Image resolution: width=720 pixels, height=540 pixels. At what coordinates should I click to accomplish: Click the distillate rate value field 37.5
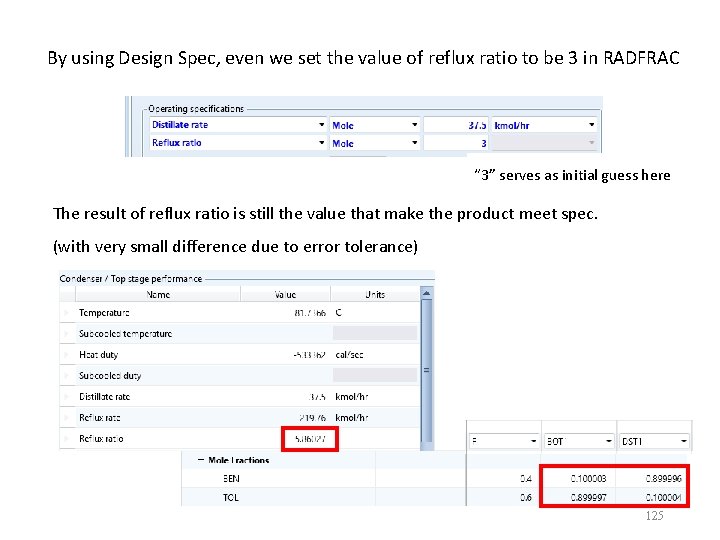pos(456,125)
